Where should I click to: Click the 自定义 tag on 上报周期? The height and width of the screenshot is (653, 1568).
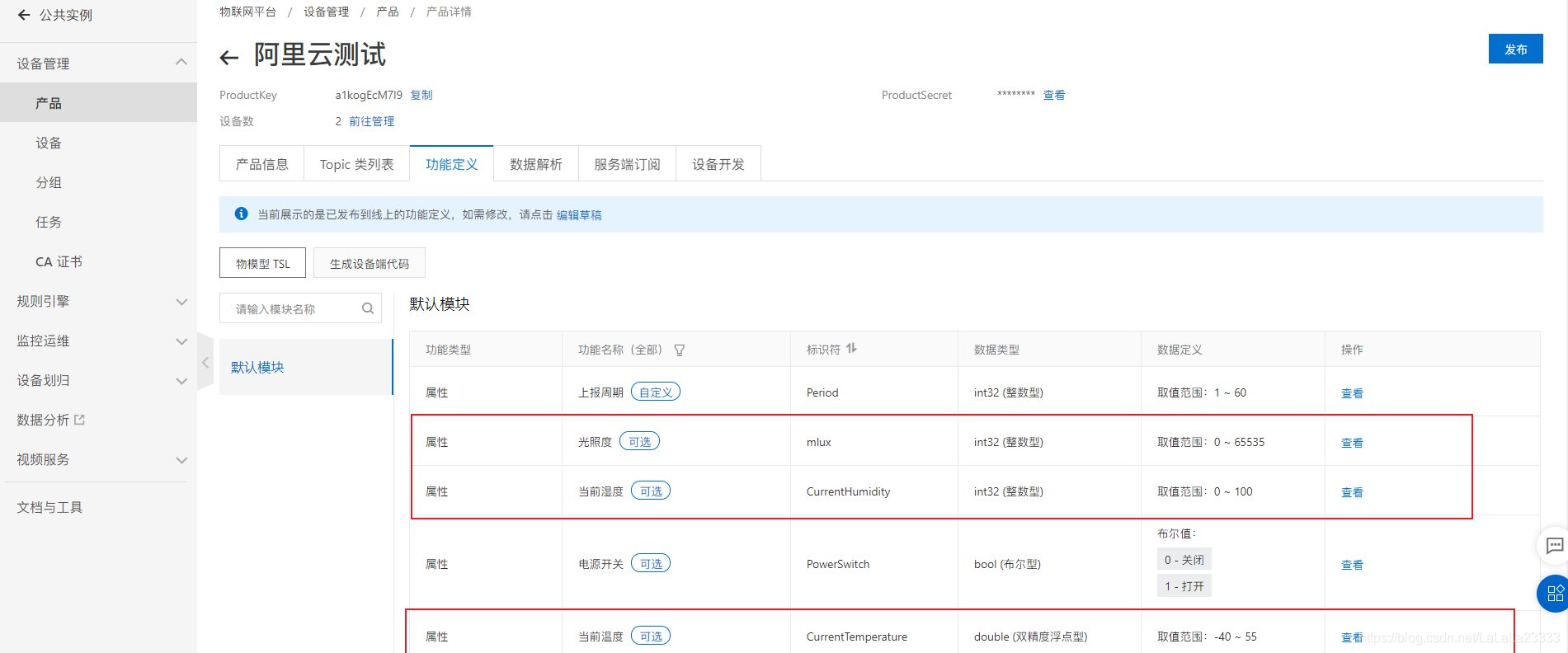point(656,392)
